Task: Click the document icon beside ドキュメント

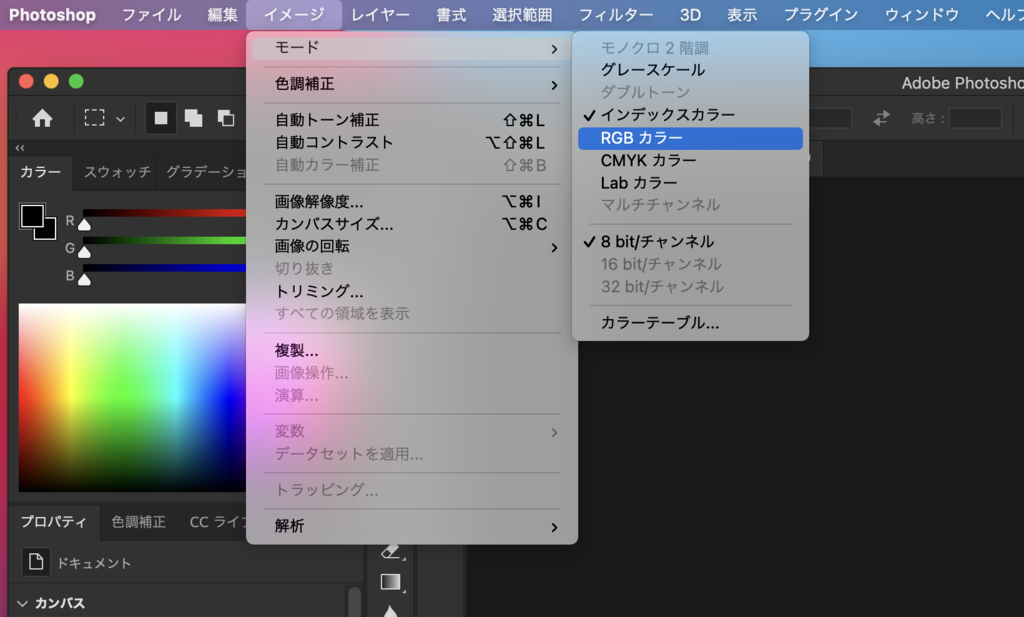Action: point(36,562)
